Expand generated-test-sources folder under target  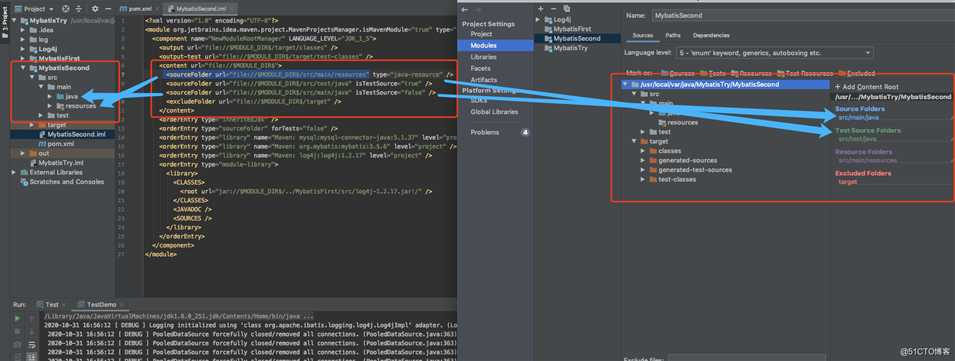(643, 170)
